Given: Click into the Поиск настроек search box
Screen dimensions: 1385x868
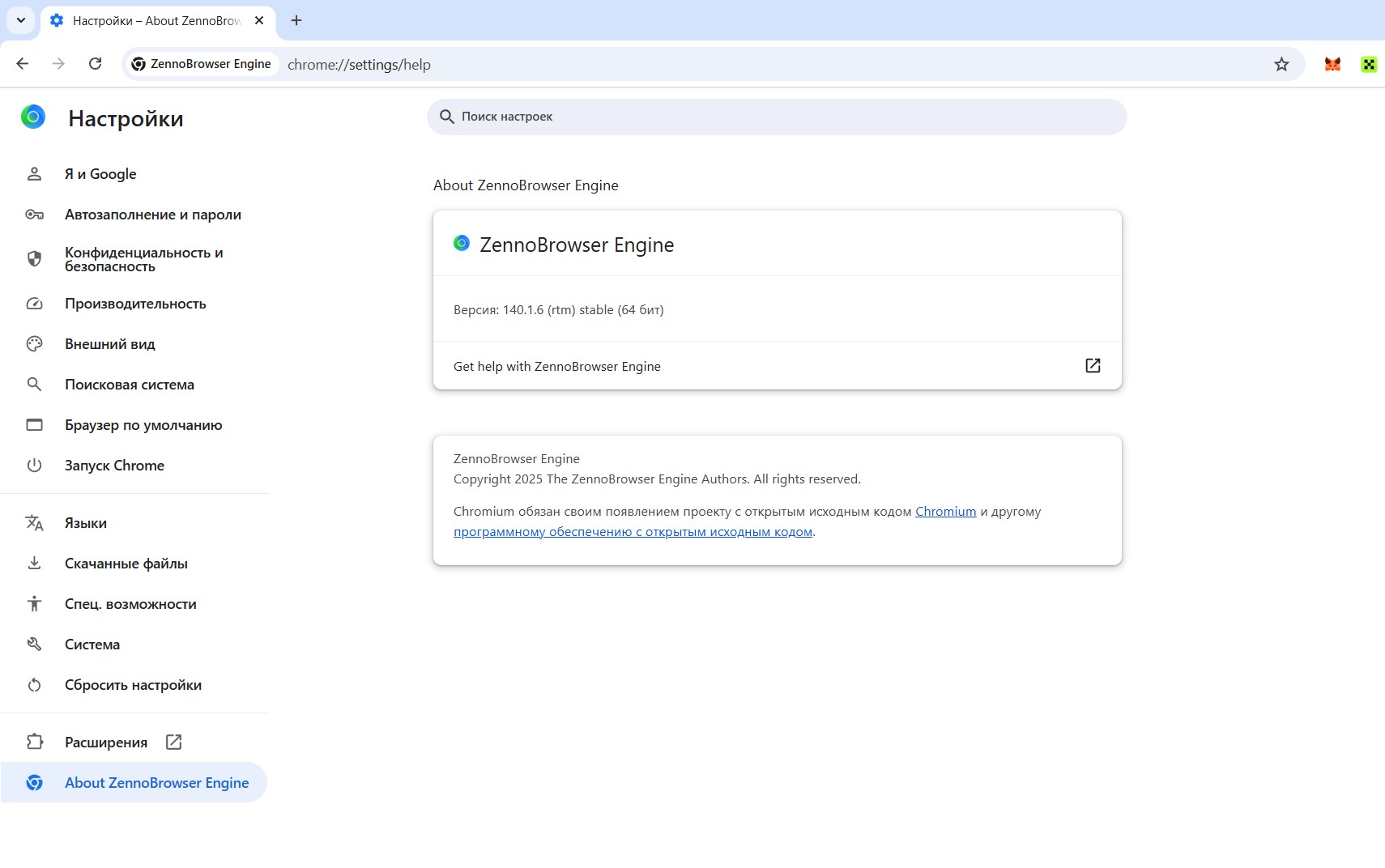Looking at the screenshot, I should coord(777,117).
